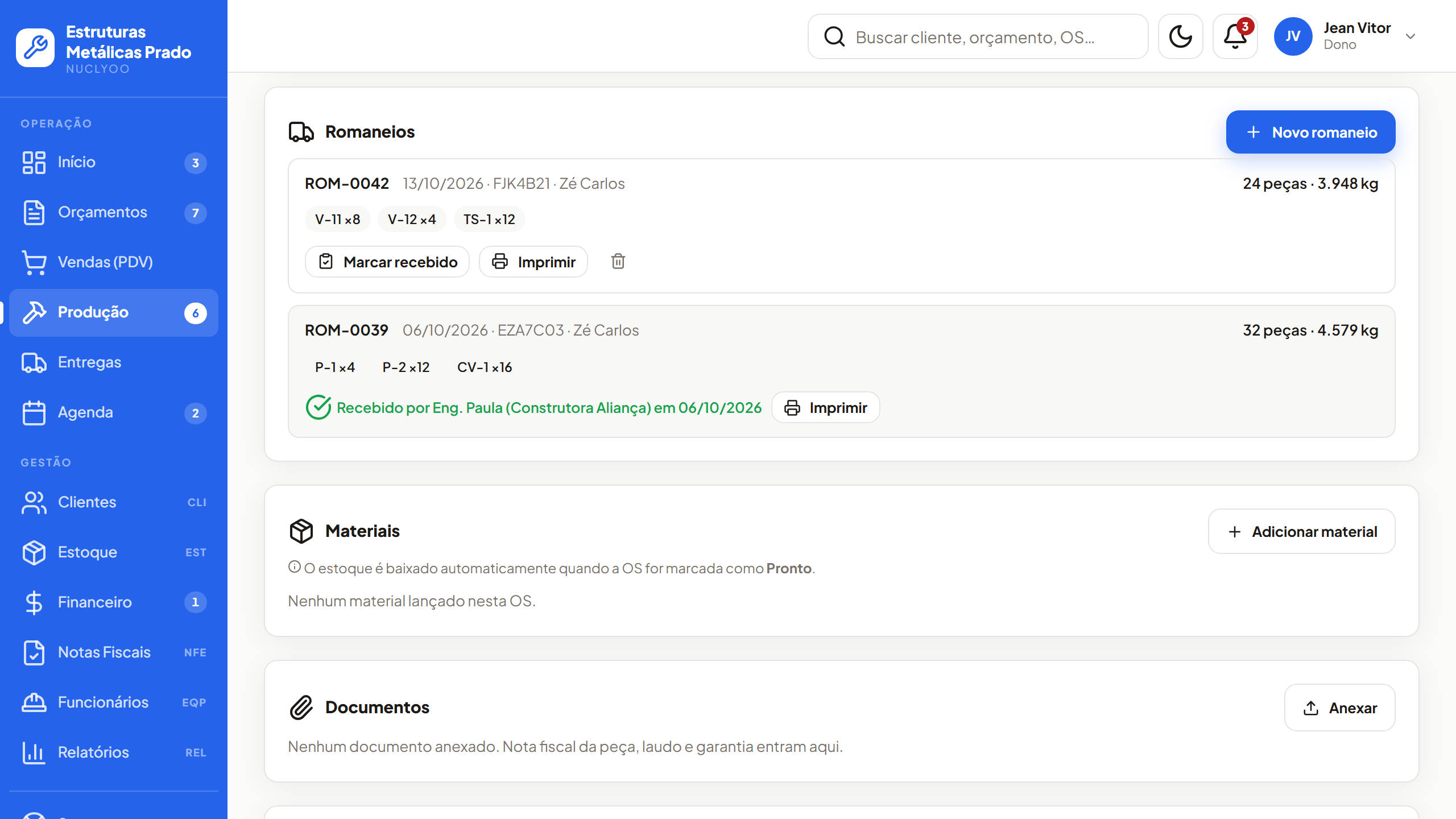1456x819 pixels.
Task: Click the ROM-0039 romaneio title
Action: [x=346, y=330]
